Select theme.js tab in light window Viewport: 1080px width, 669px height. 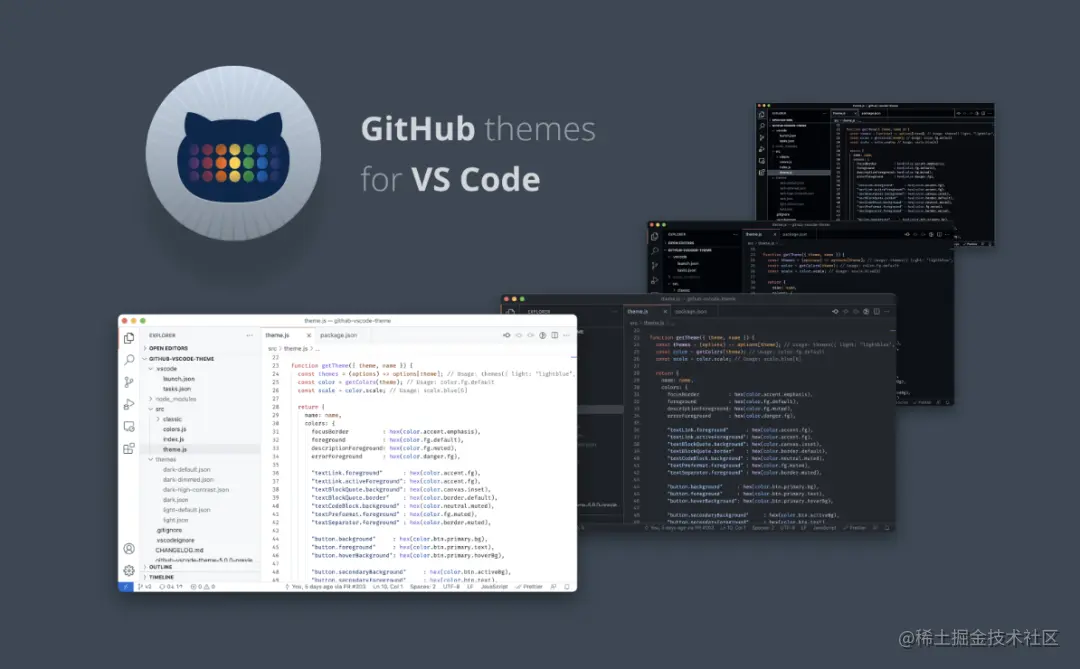pos(278,336)
